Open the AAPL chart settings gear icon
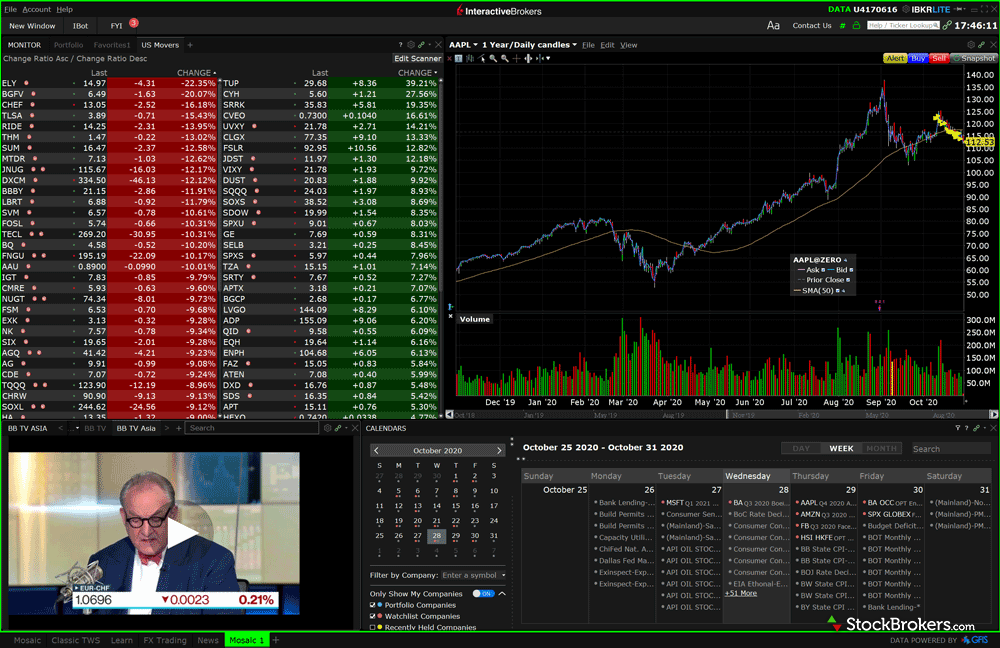 click(971, 45)
